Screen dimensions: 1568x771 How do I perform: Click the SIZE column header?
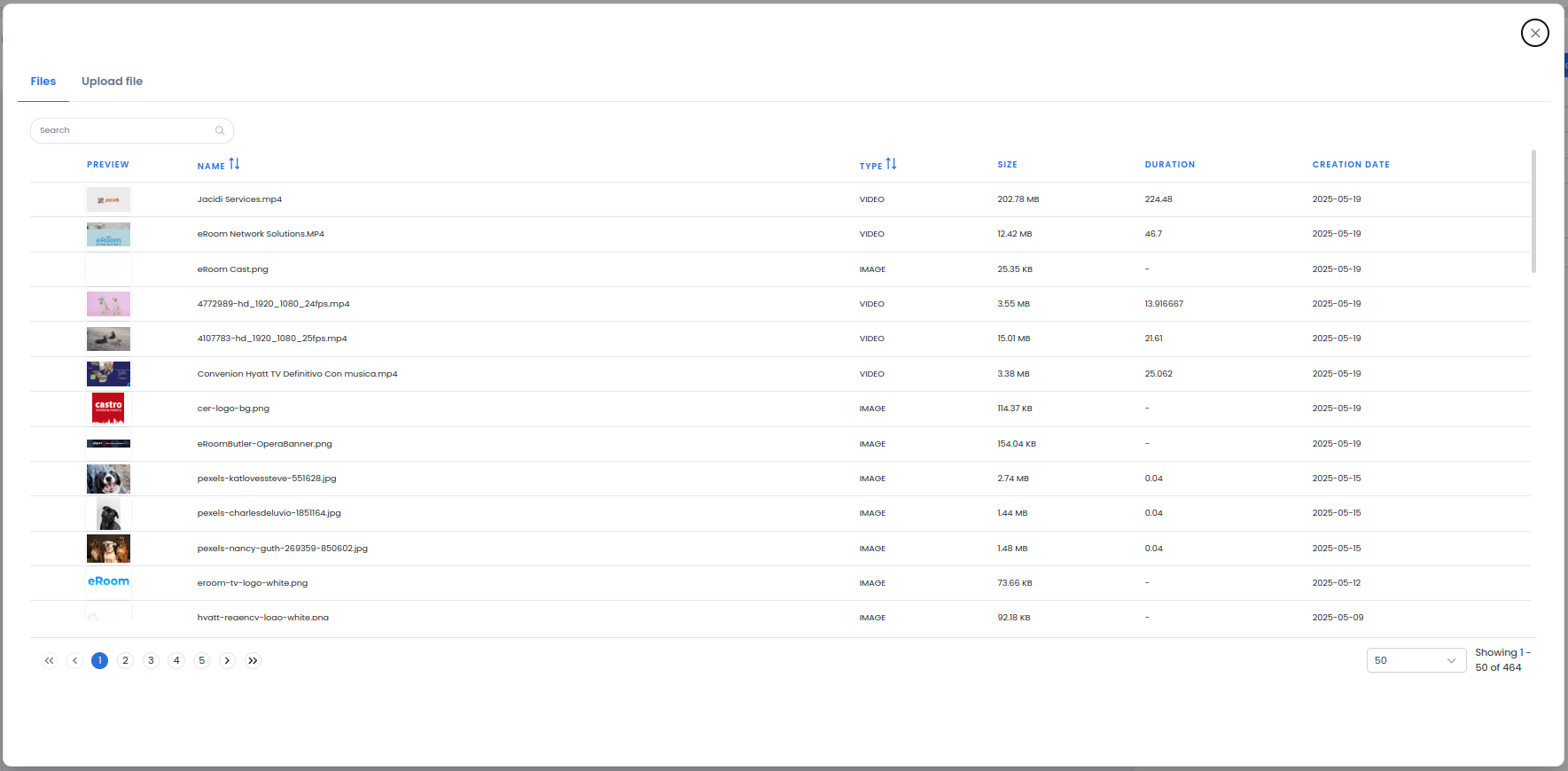coord(1007,165)
